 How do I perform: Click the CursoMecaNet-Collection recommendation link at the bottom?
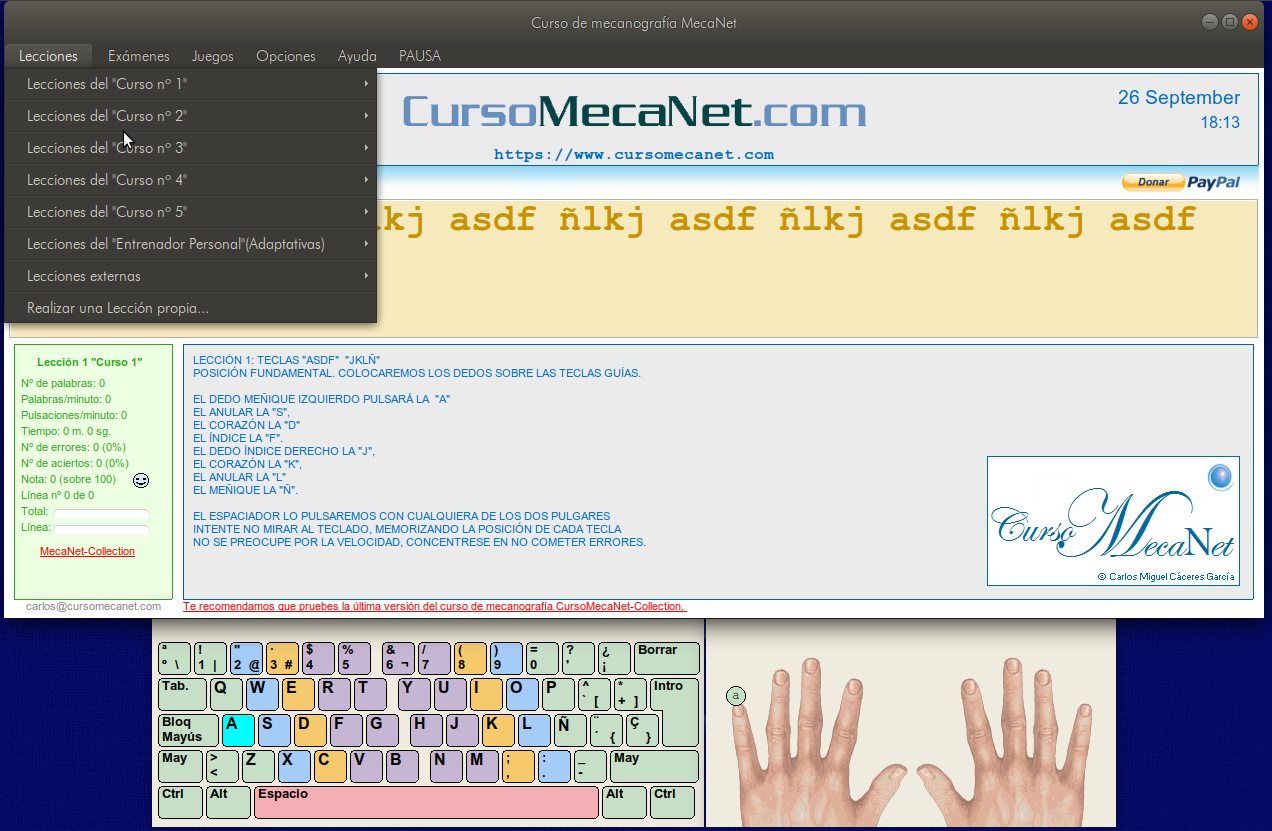coord(434,606)
